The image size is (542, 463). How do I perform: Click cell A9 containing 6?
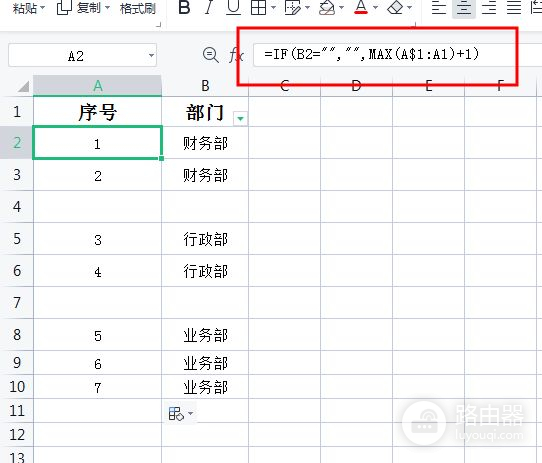click(x=97, y=363)
